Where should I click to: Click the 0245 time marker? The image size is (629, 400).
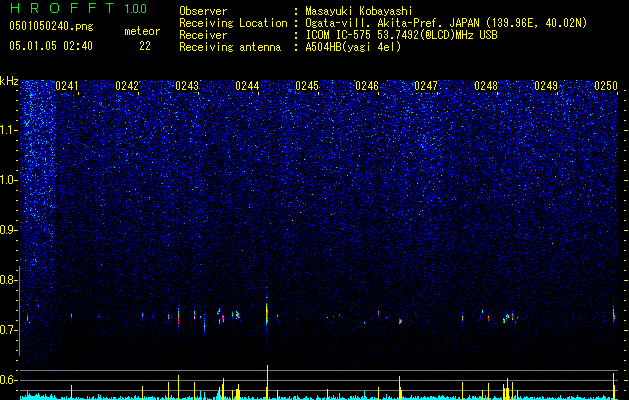tap(307, 85)
